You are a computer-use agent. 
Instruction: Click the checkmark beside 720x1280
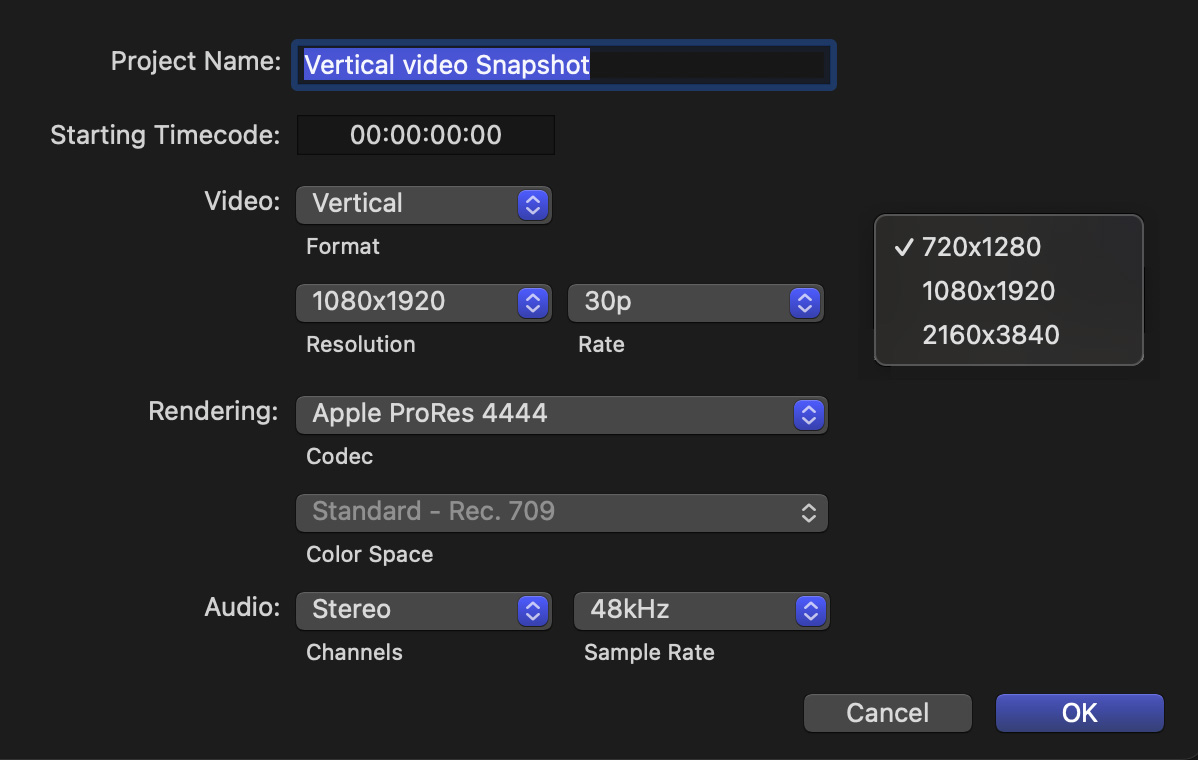point(903,247)
